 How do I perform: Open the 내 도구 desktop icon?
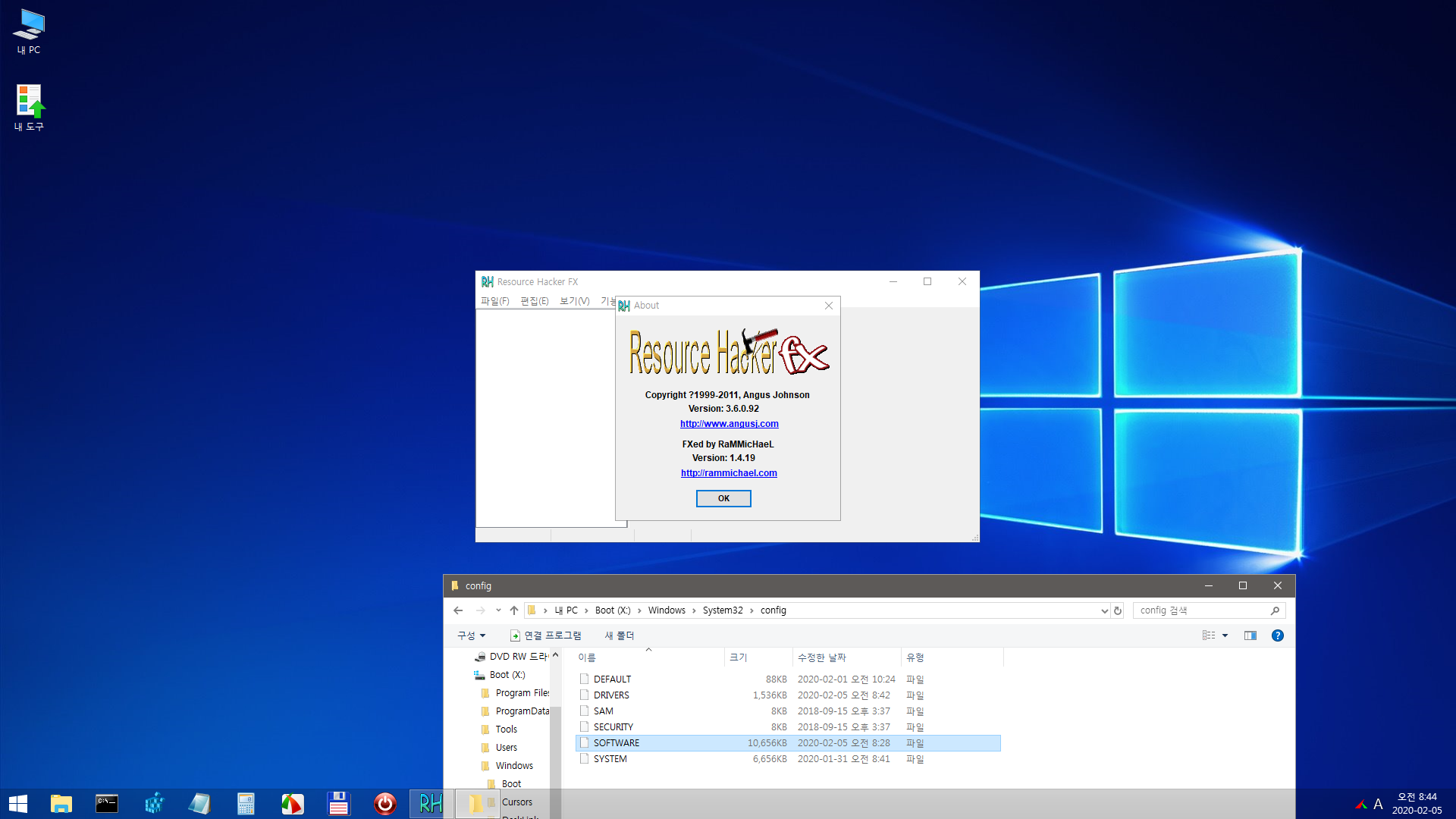tap(29, 108)
